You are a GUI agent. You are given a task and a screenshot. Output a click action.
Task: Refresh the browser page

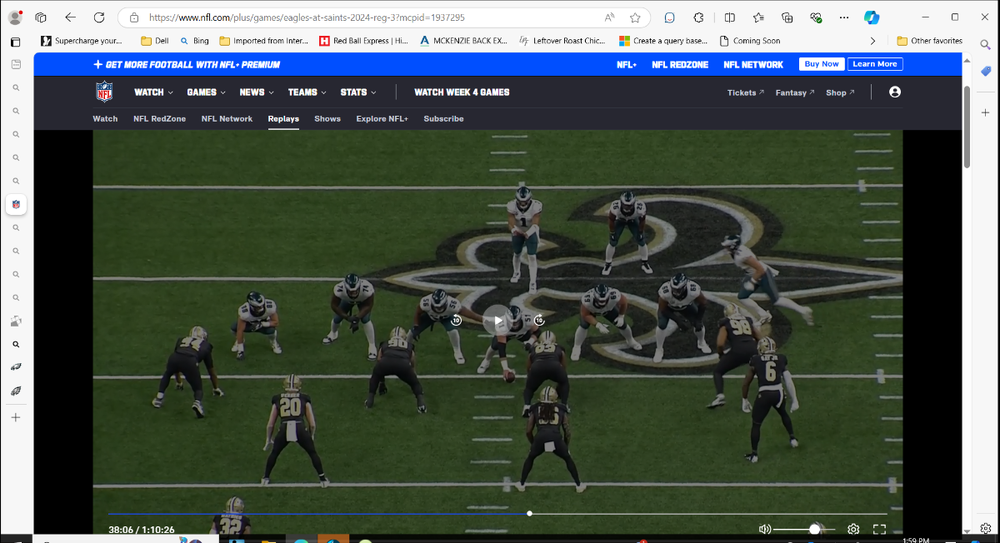coord(99,17)
